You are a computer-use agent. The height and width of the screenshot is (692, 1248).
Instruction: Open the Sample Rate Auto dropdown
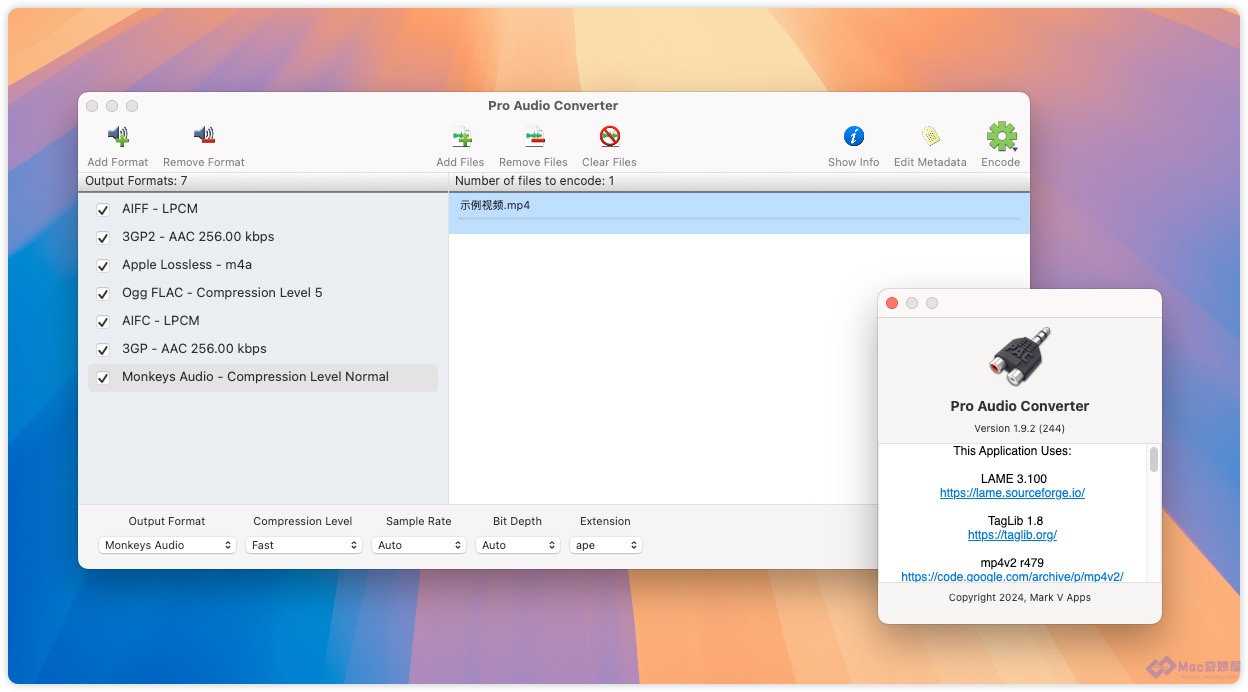(x=419, y=545)
